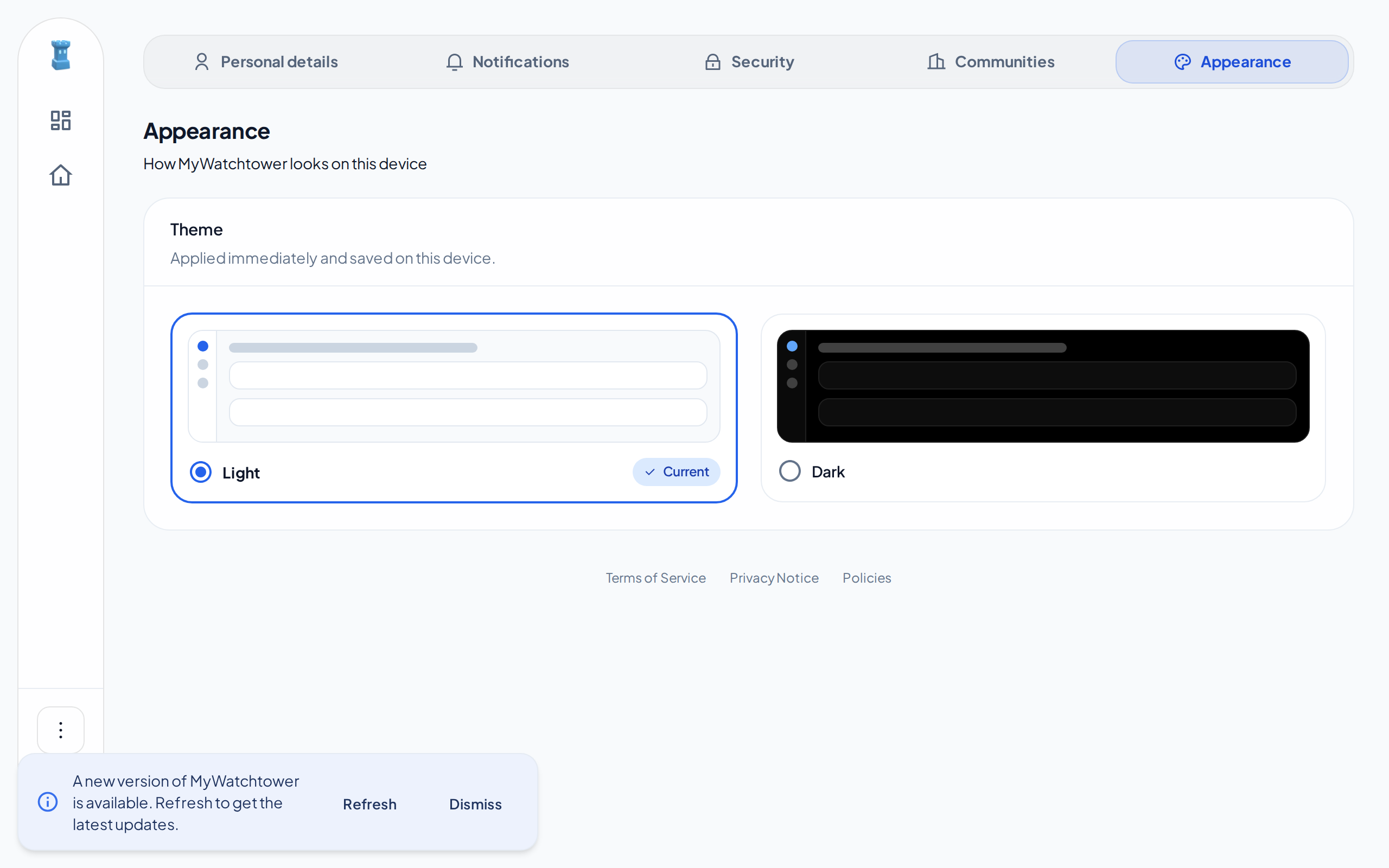This screenshot has width=1389, height=868.
Task: Open the Policies link
Action: (866, 578)
